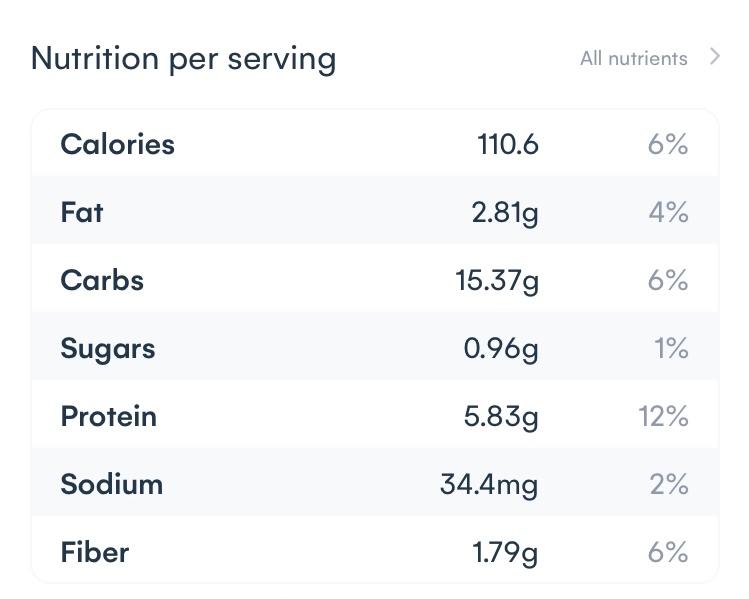Select the Calories row label
The image size is (749, 599).
(x=117, y=144)
